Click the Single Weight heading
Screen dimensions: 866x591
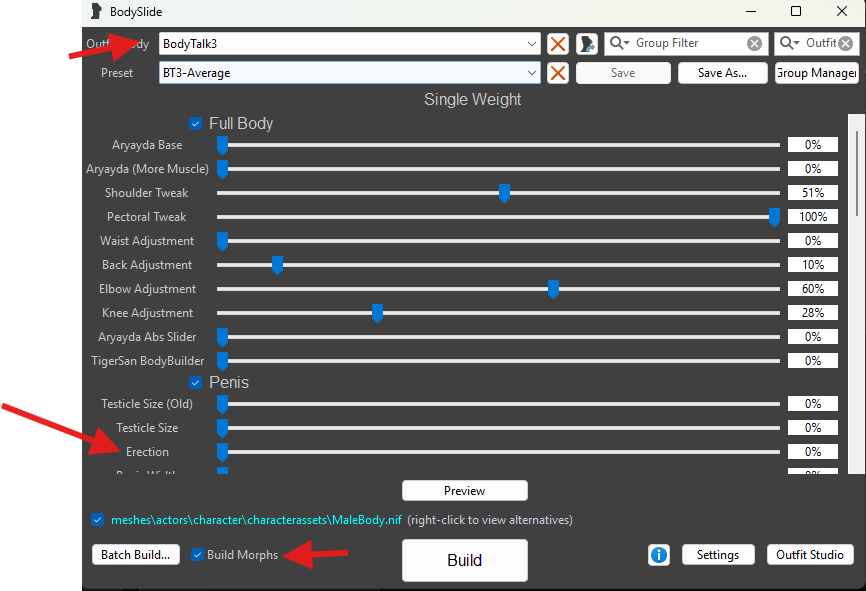[x=472, y=99]
